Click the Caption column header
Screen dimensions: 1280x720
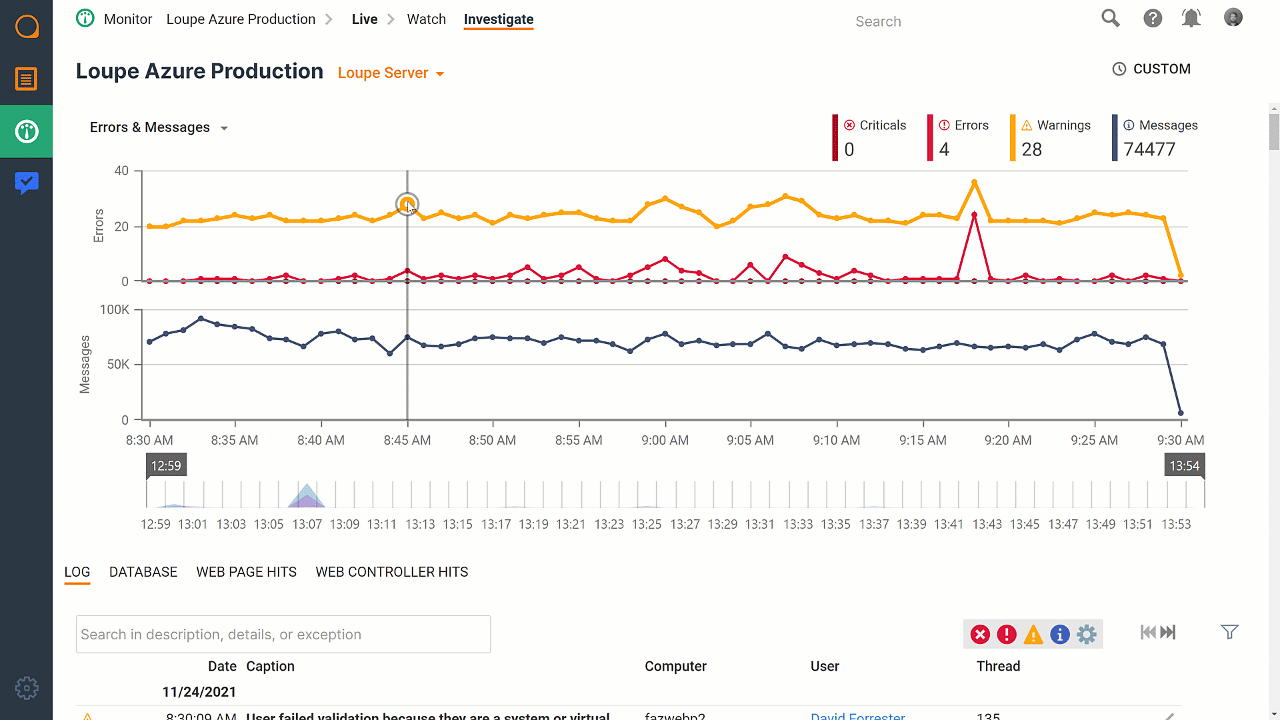click(270, 666)
